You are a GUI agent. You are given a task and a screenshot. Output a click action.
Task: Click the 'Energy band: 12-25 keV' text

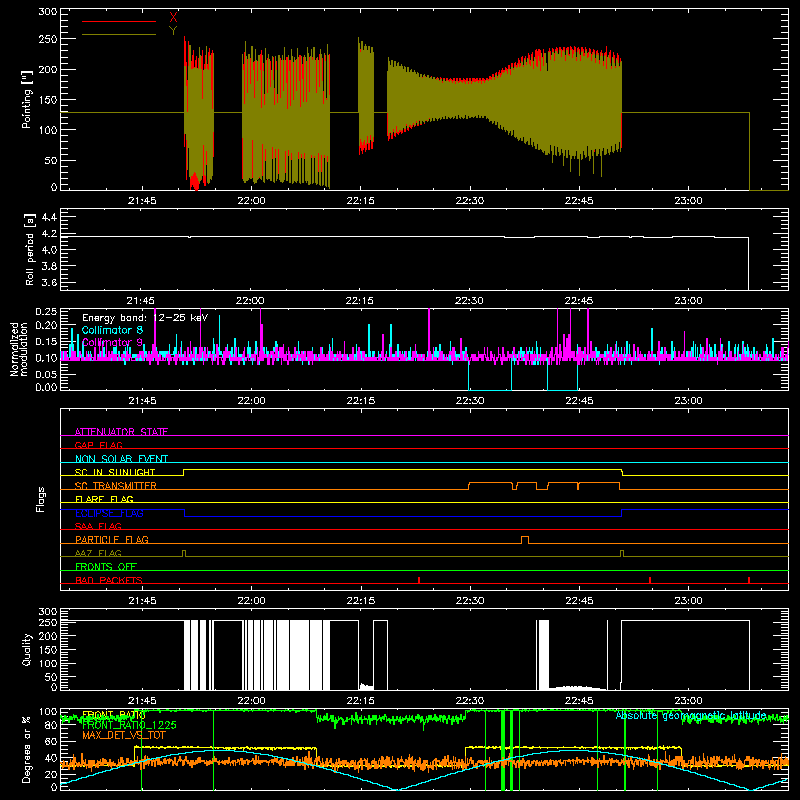click(145, 318)
